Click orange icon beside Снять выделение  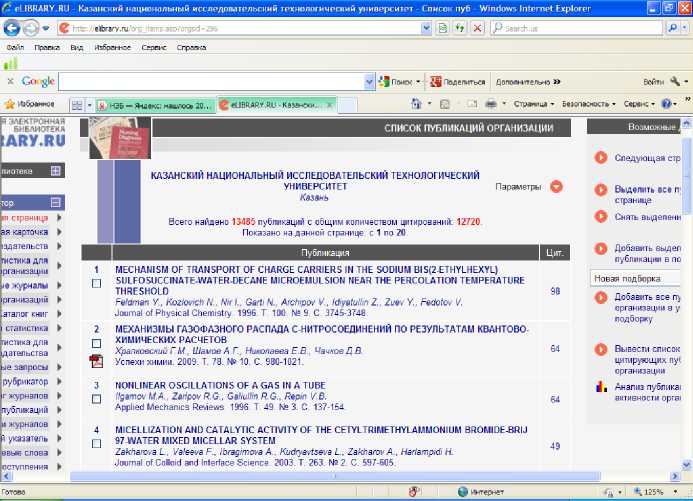tap(601, 216)
